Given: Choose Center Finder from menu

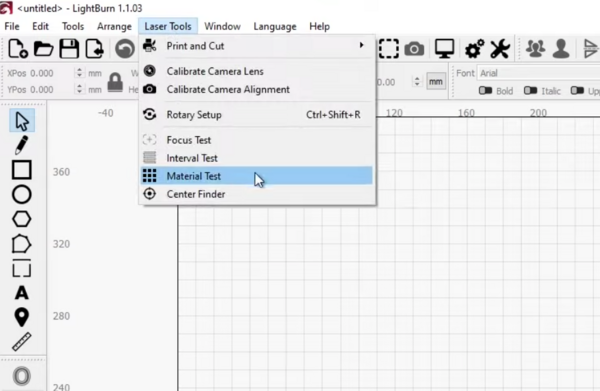Looking at the screenshot, I should (x=256, y=194).
